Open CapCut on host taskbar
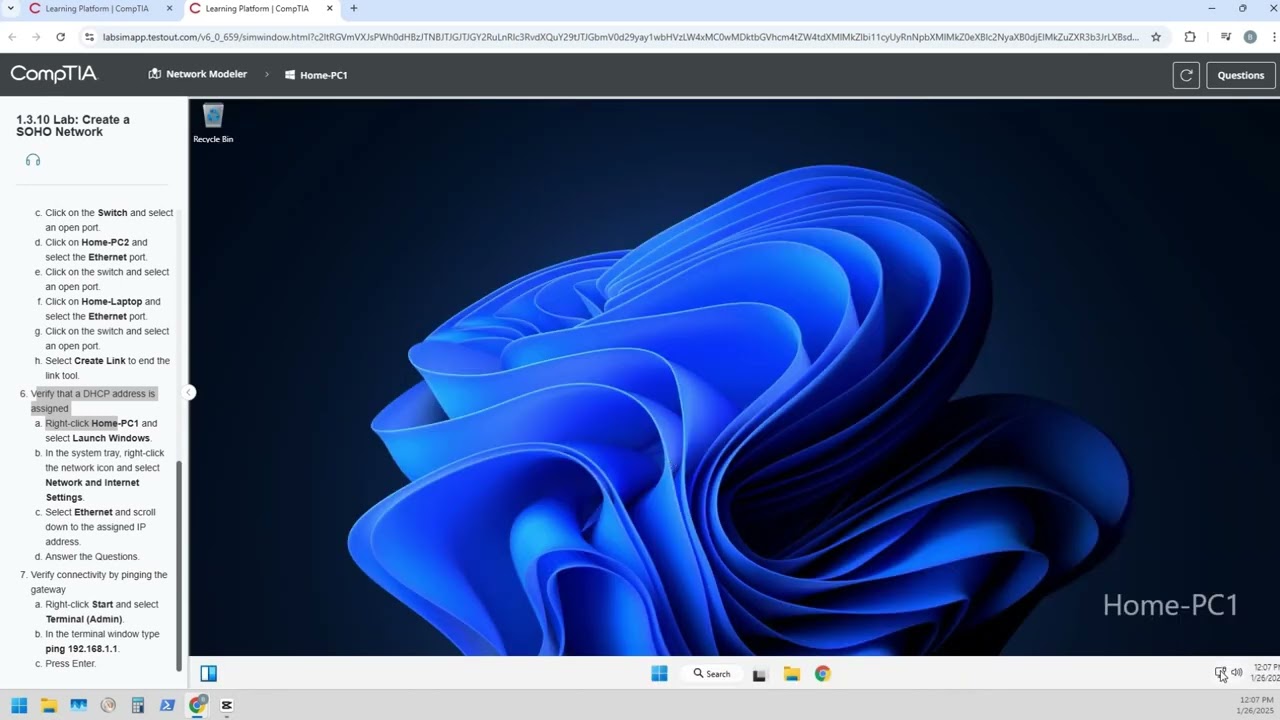Image resolution: width=1280 pixels, height=720 pixels. coord(227,705)
